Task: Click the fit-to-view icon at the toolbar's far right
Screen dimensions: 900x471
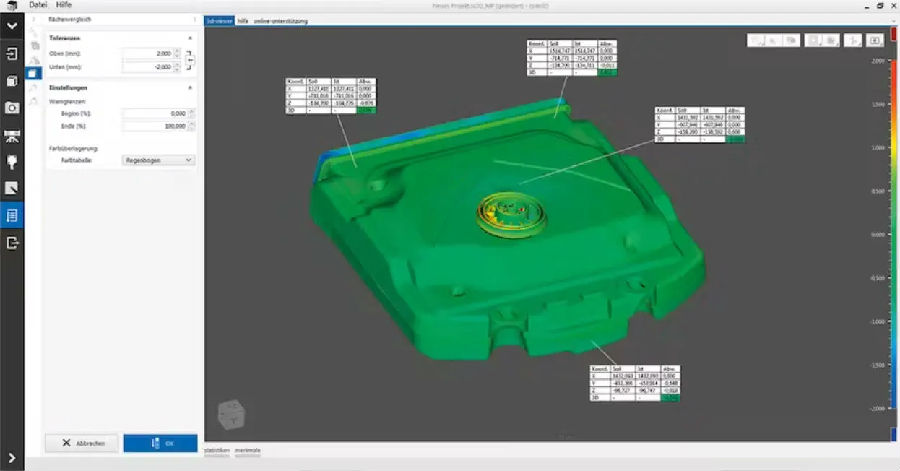Action: [875, 41]
